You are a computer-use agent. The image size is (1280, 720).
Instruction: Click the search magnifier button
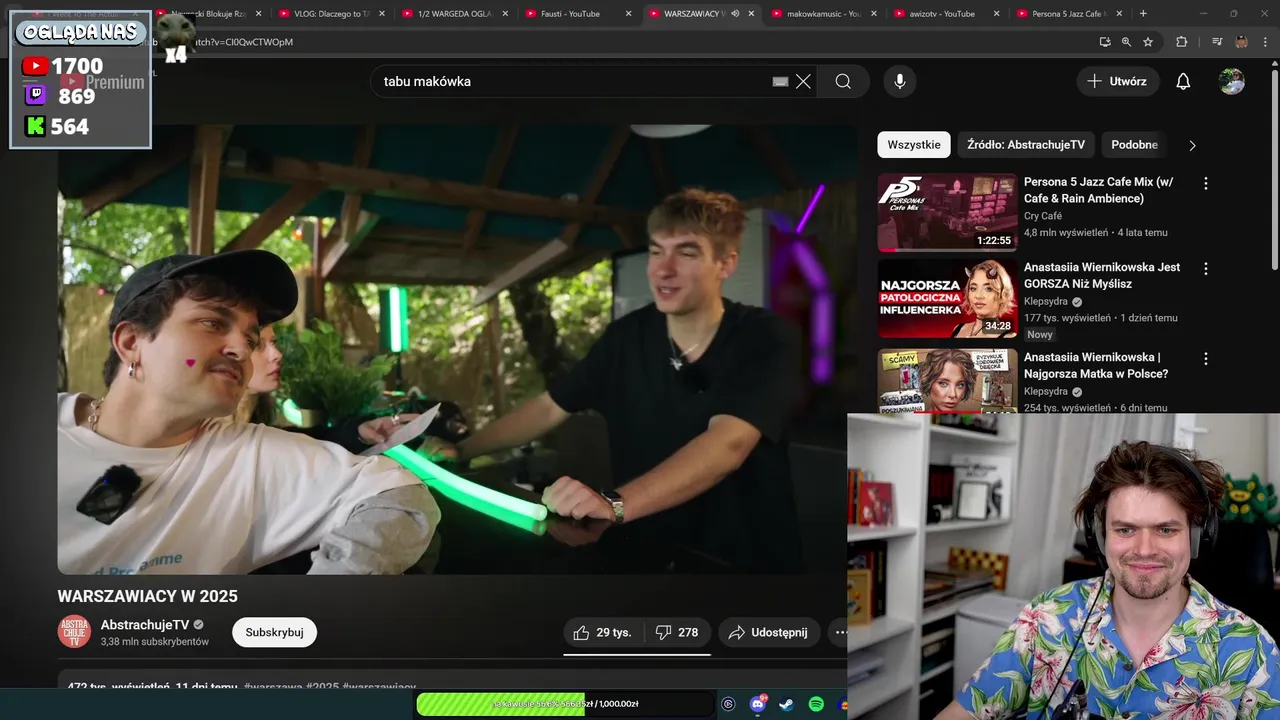pyautogui.click(x=843, y=81)
